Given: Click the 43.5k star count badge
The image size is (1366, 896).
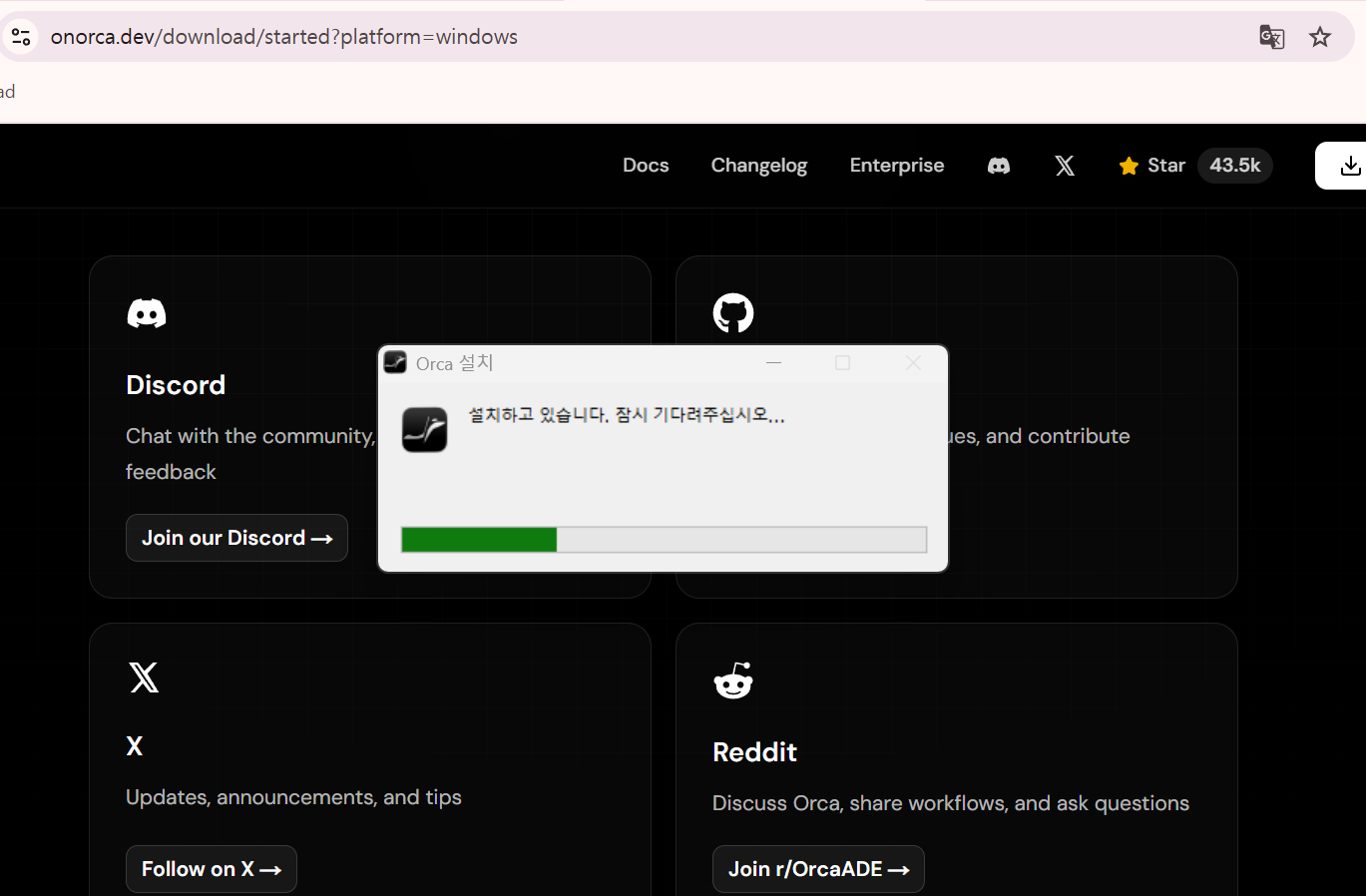Looking at the screenshot, I should coord(1235,166).
